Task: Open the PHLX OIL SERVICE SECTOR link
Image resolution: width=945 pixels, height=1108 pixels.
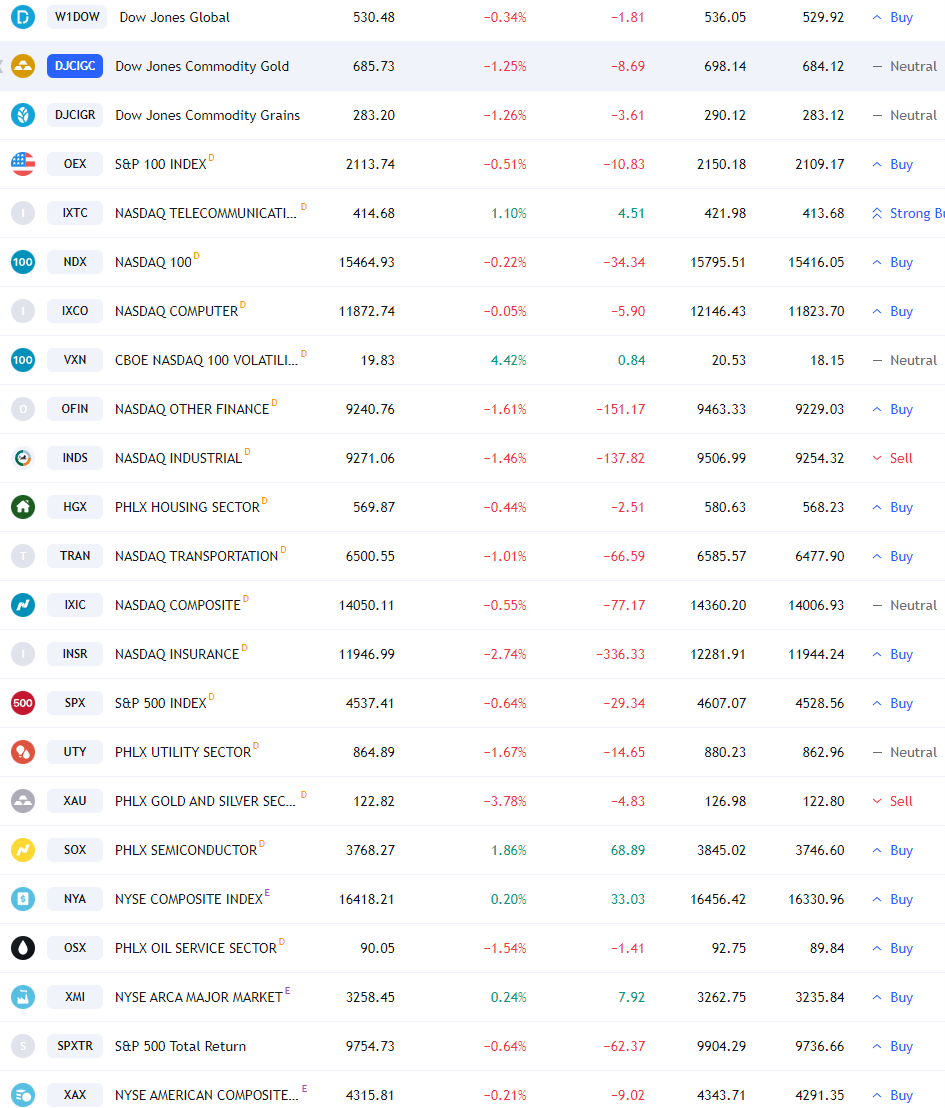Action: (x=196, y=948)
